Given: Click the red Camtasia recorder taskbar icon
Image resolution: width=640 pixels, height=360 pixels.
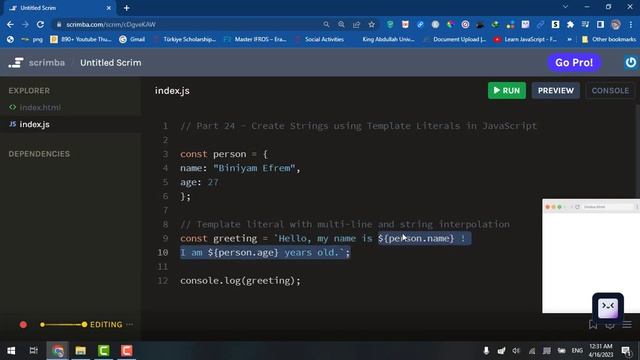Looking at the screenshot, I should (x=127, y=351).
